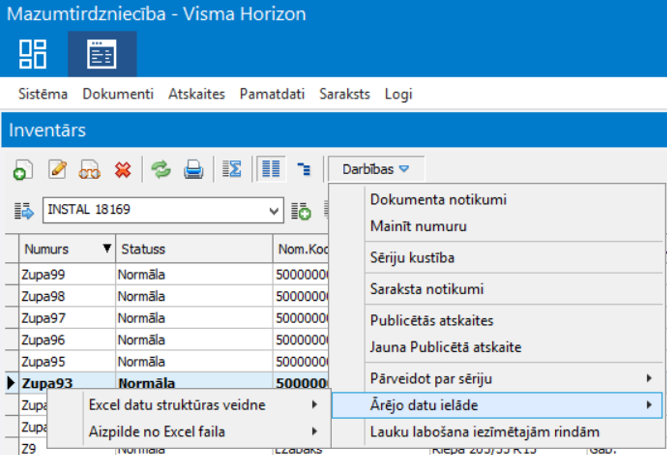Click the new document icon
The image size is (670, 455).
point(23,170)
